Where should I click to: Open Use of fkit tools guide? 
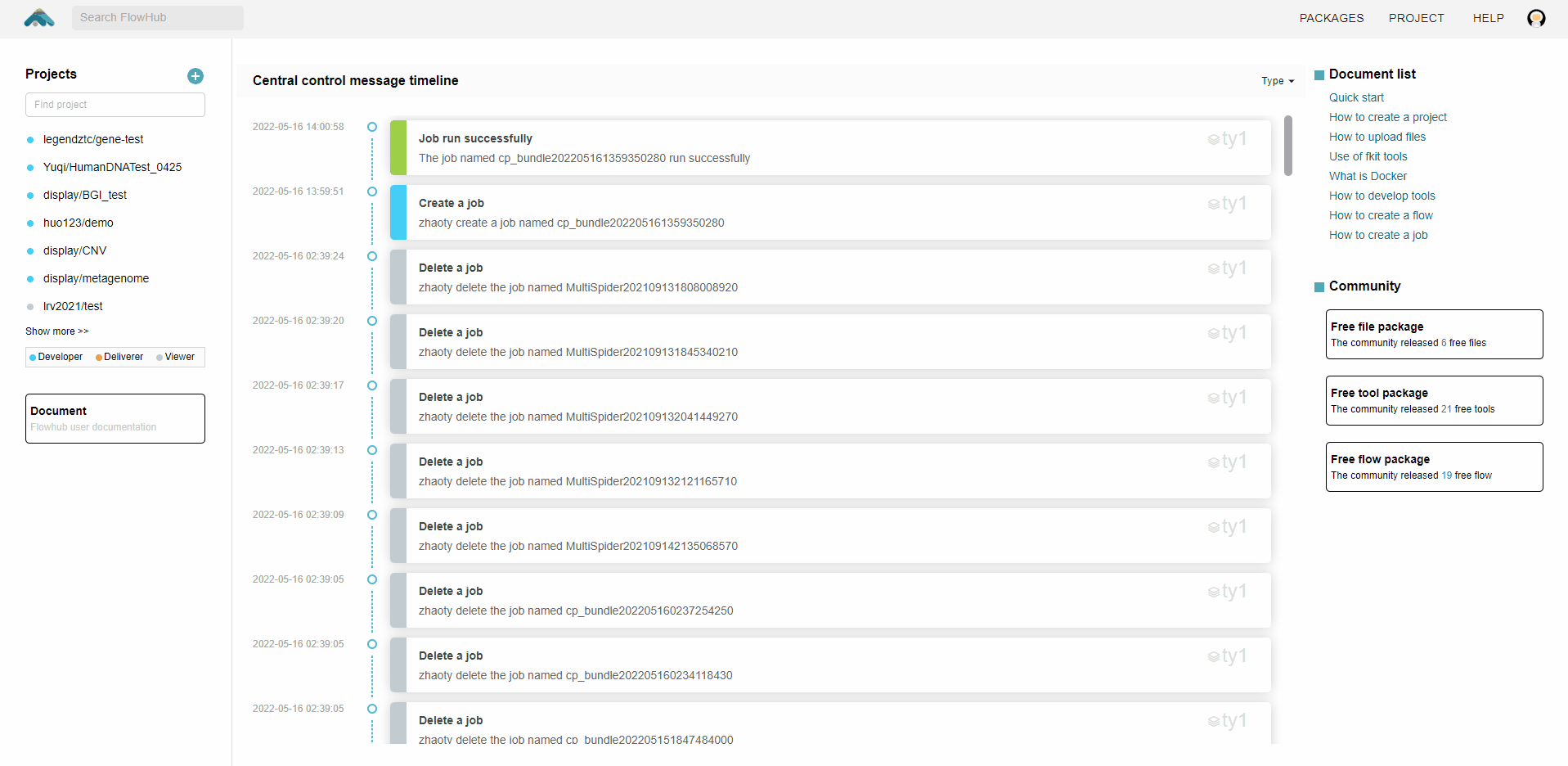click(1368, 156)
